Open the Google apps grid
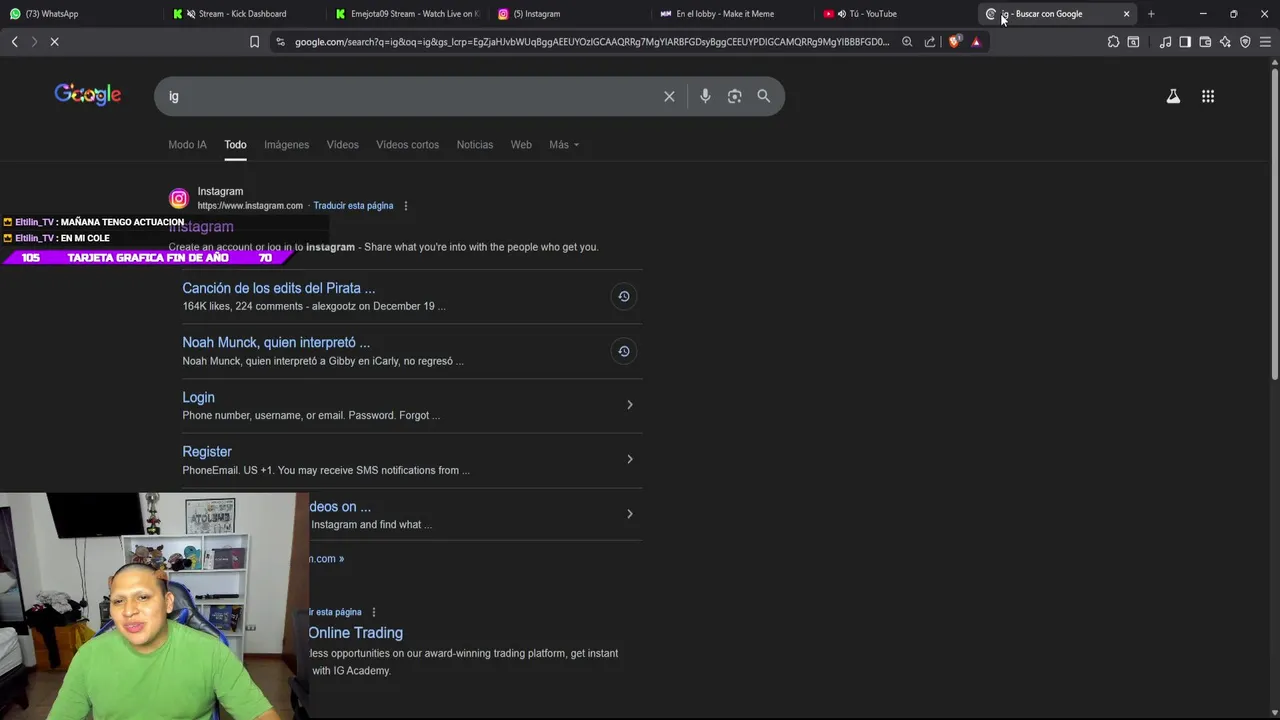This screenshot has height=720, width=1280. pyautogui.click(x=1208, y=96)
